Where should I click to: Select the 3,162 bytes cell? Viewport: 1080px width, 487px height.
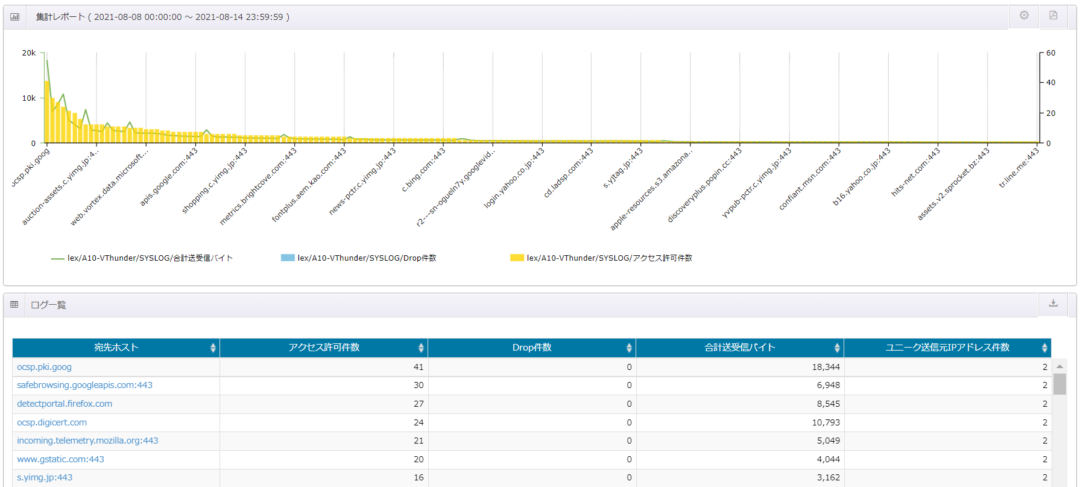click(740, 477)
